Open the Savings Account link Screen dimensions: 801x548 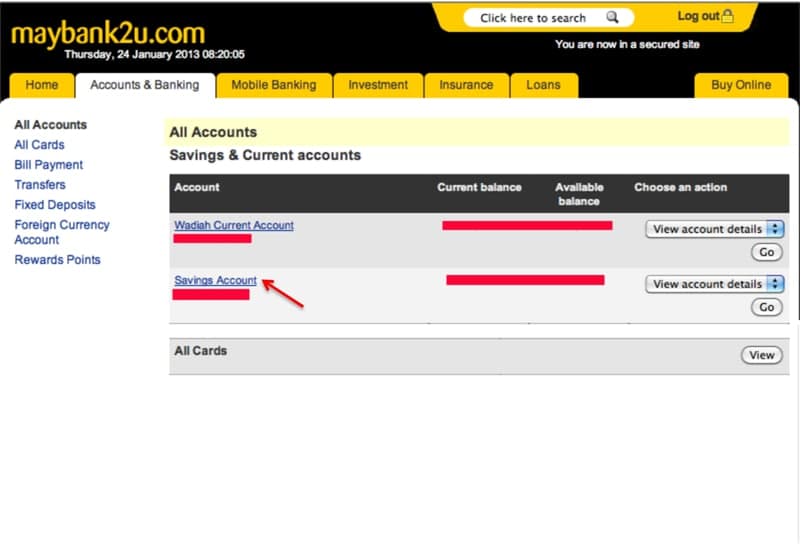coord(215,280)
